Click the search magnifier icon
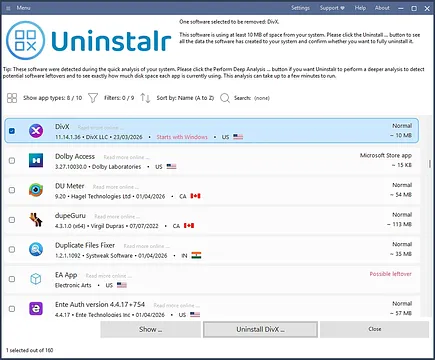This screenshot has height=360, width=435. coord(225,98)
